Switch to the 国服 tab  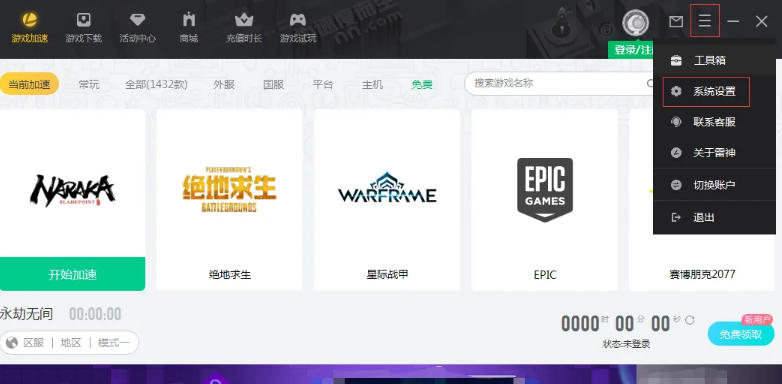point(274,85)
